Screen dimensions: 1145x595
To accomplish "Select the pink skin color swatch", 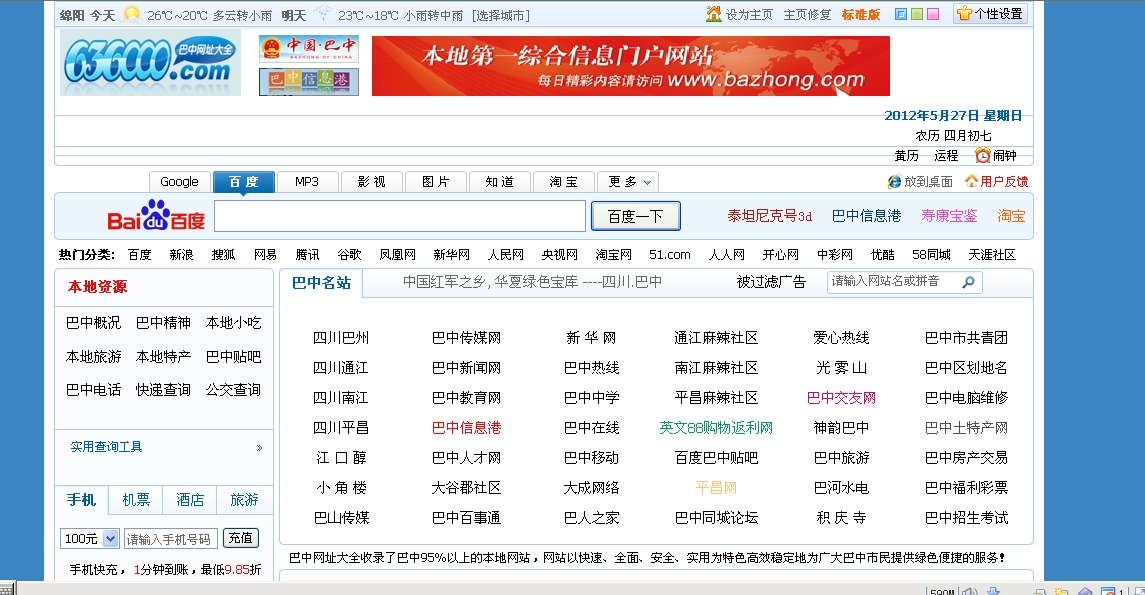I will (x=932, y=13).
